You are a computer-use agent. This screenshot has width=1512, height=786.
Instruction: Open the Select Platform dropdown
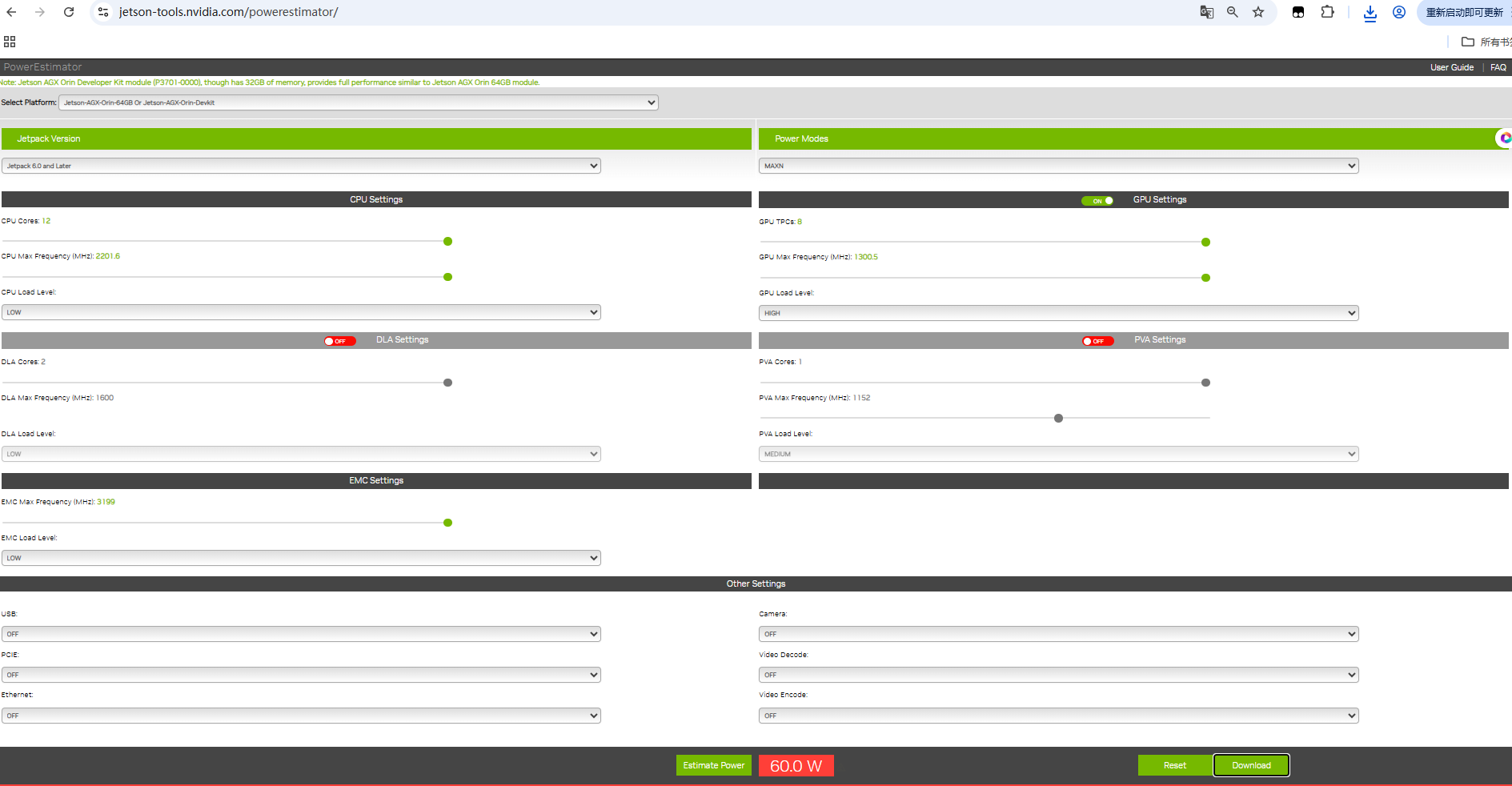[x=358, y=102]
